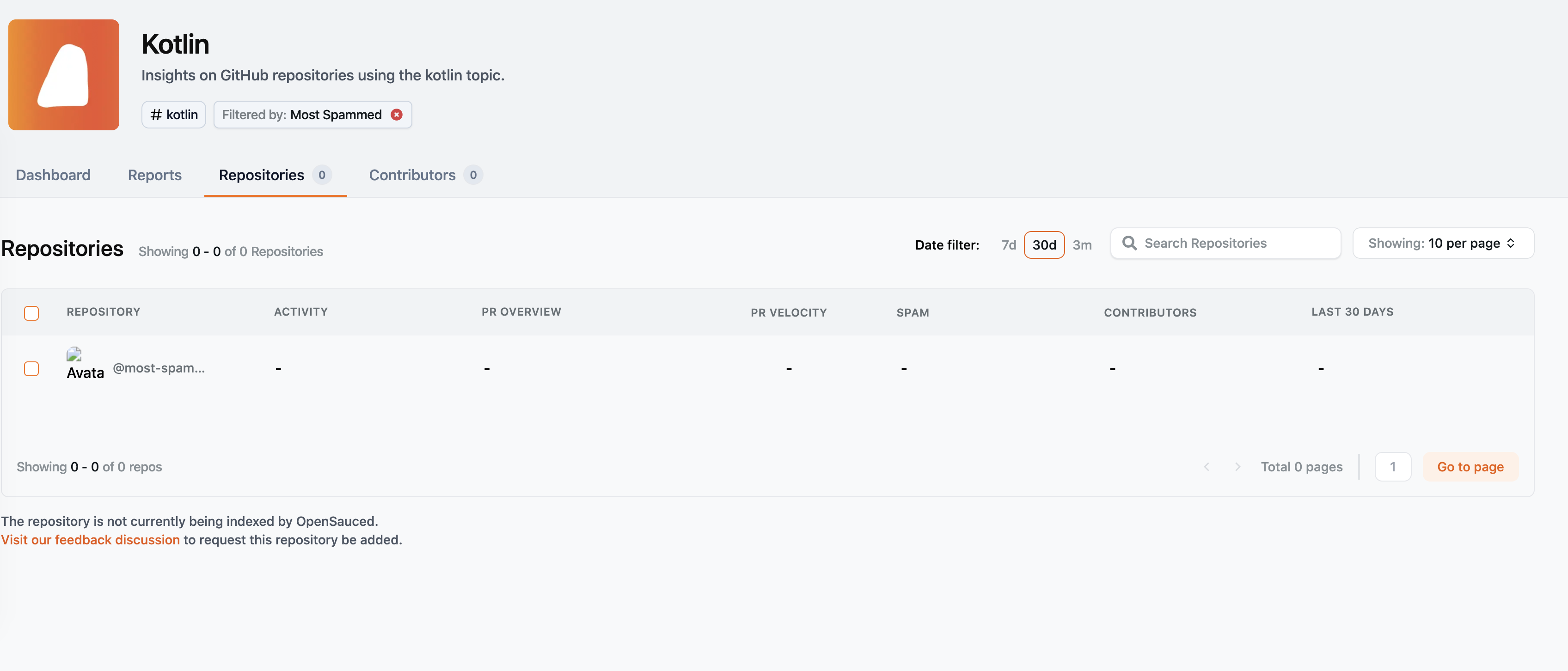Toggle the select-all repositories checkbox
This screenshot has width=1568, height=671.
[x=31, y=312]
